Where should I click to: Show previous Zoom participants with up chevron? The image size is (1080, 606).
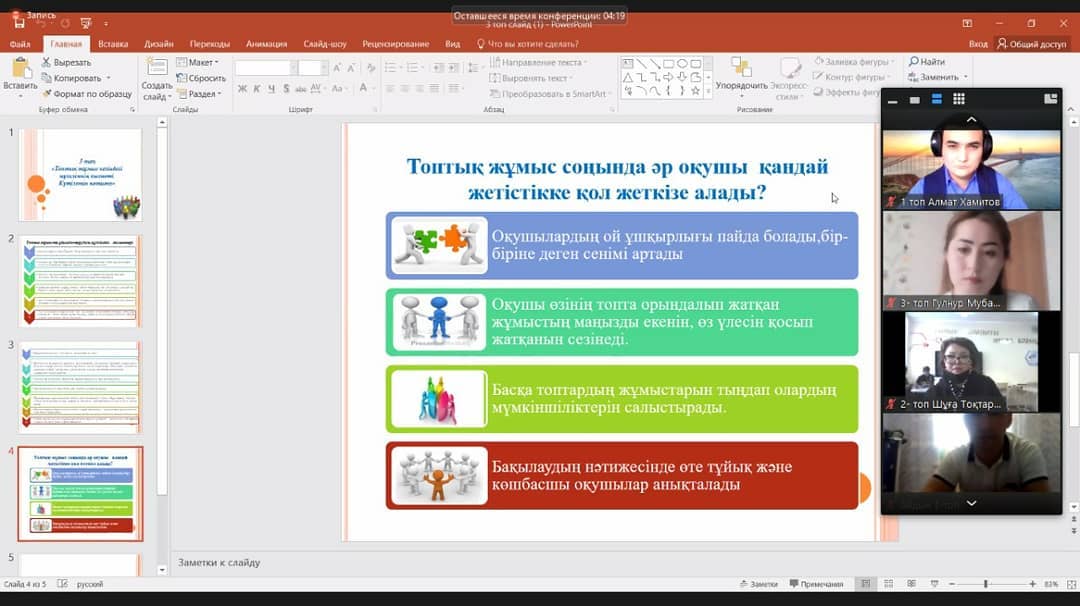[971, 120]
